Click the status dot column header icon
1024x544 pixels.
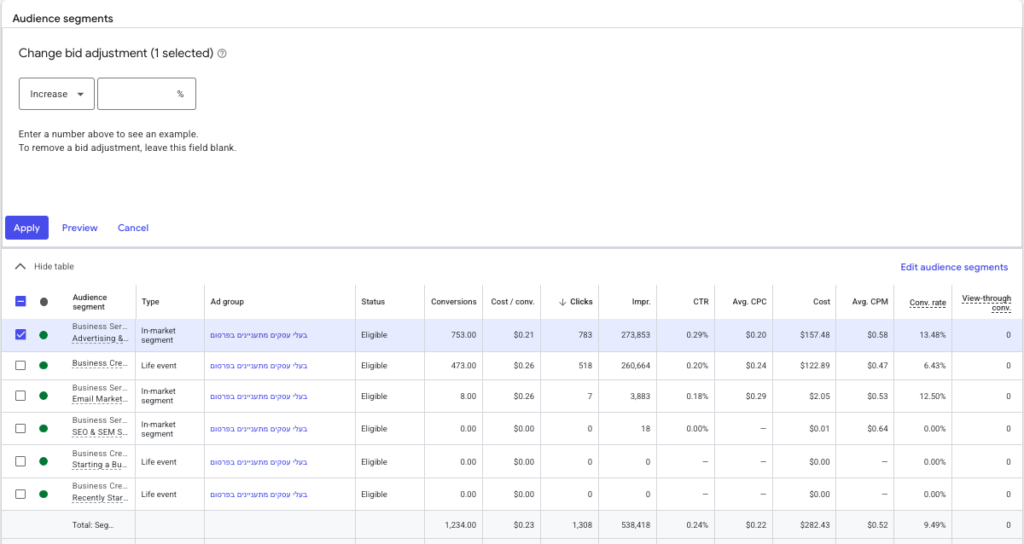(x=44, y=301)
